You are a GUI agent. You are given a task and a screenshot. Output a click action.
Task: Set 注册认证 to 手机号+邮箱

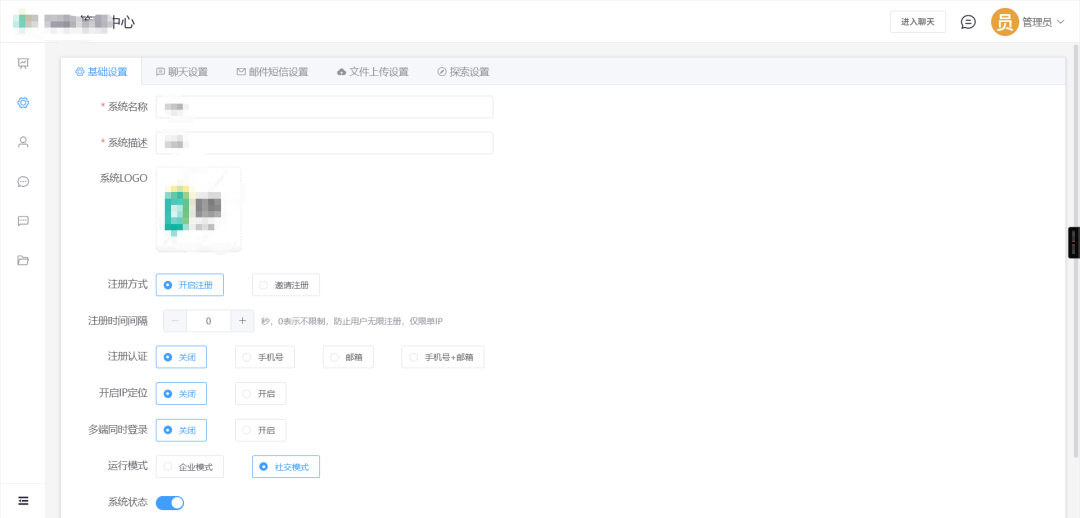click(x=443, y=358)
